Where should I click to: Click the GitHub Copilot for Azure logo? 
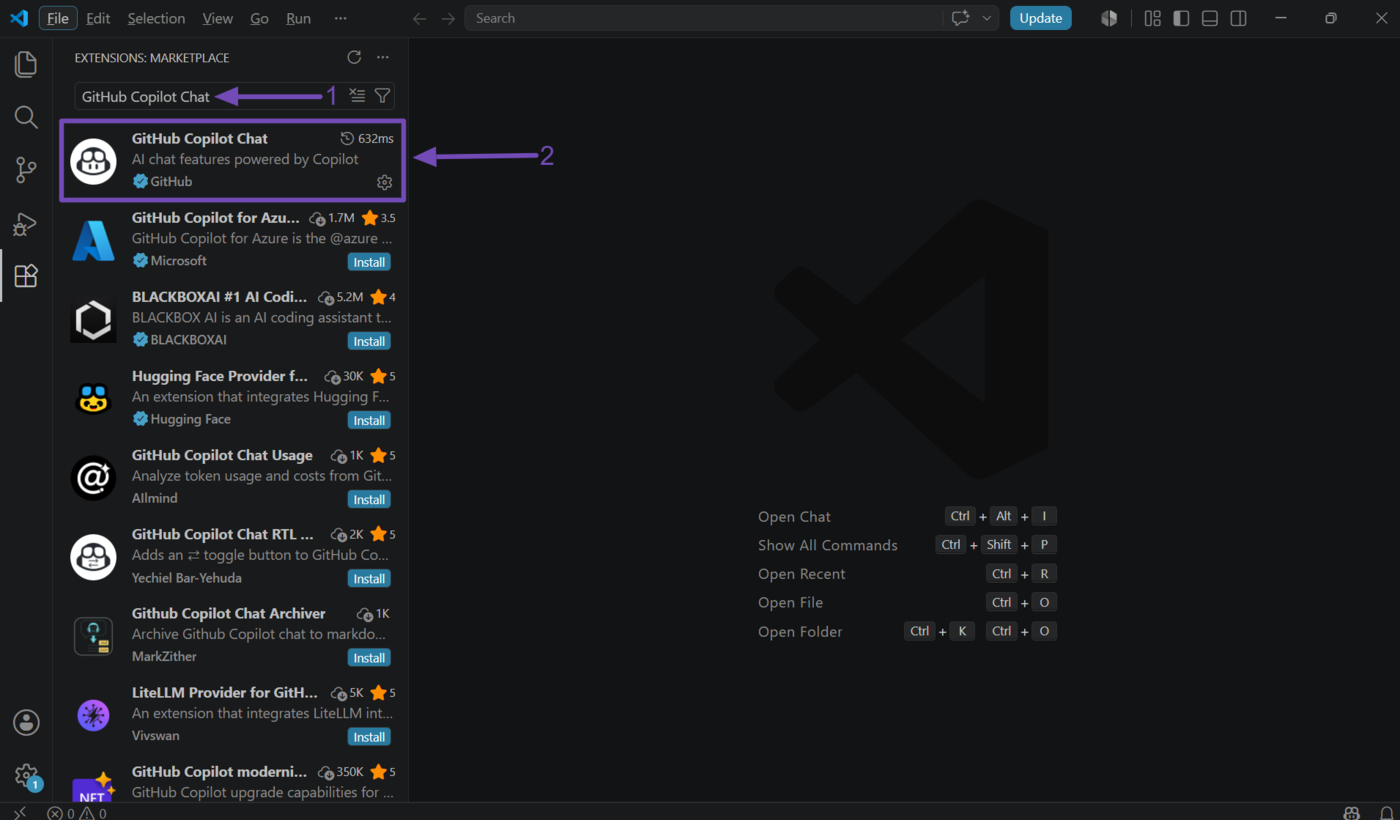tap(93, 240)
